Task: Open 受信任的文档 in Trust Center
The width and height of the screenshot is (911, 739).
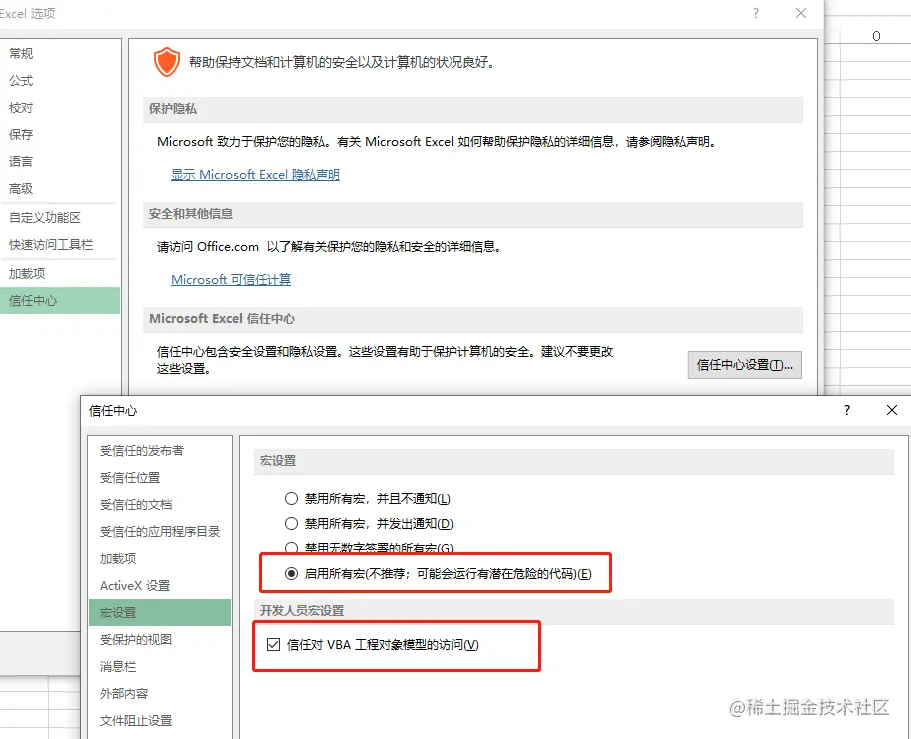Action: click(x=160, y=505)
